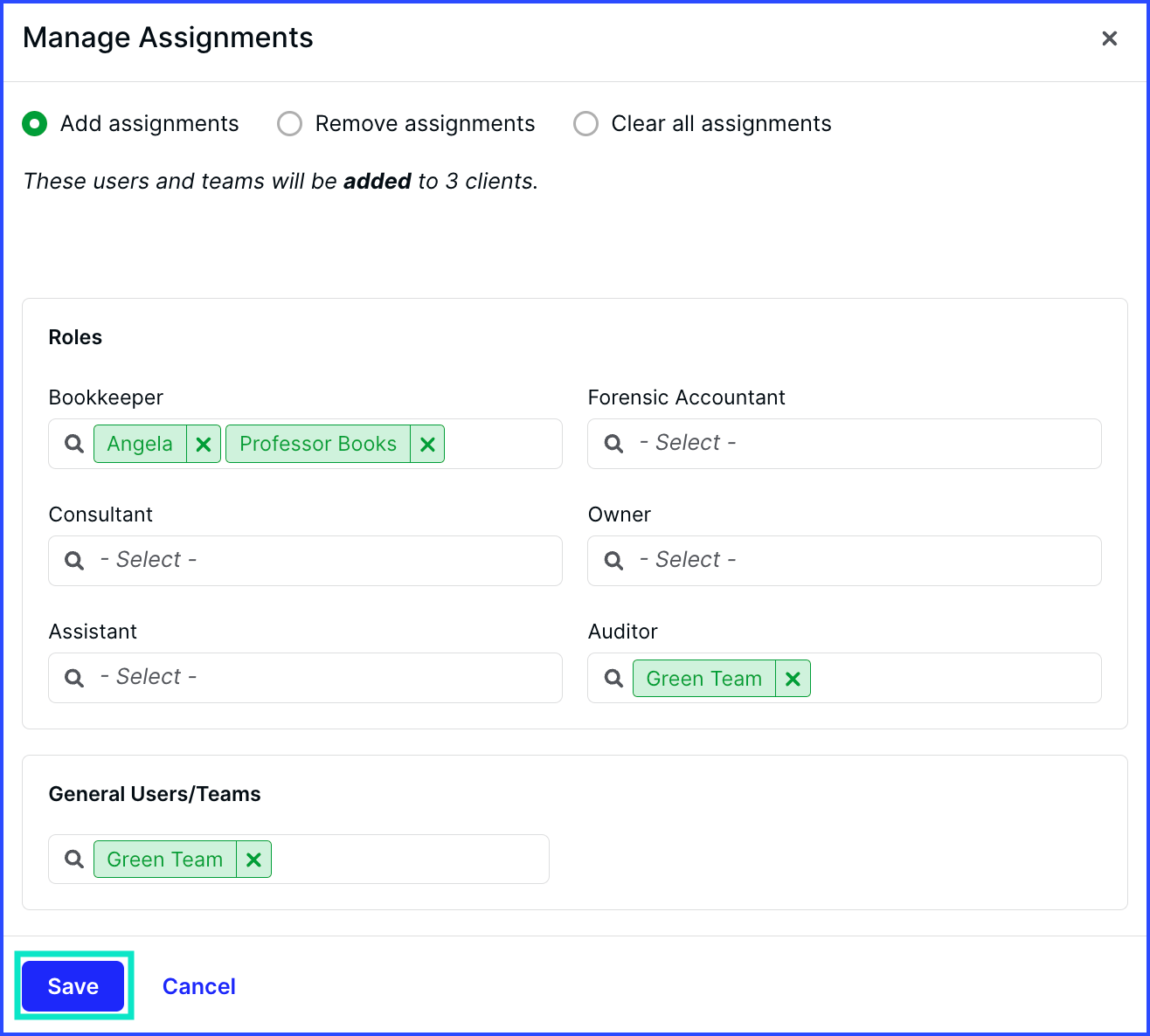The height and width of the screenshot is (1036, 1150).
Task: Open the Owner select dropdown
Action: point(844,561)
